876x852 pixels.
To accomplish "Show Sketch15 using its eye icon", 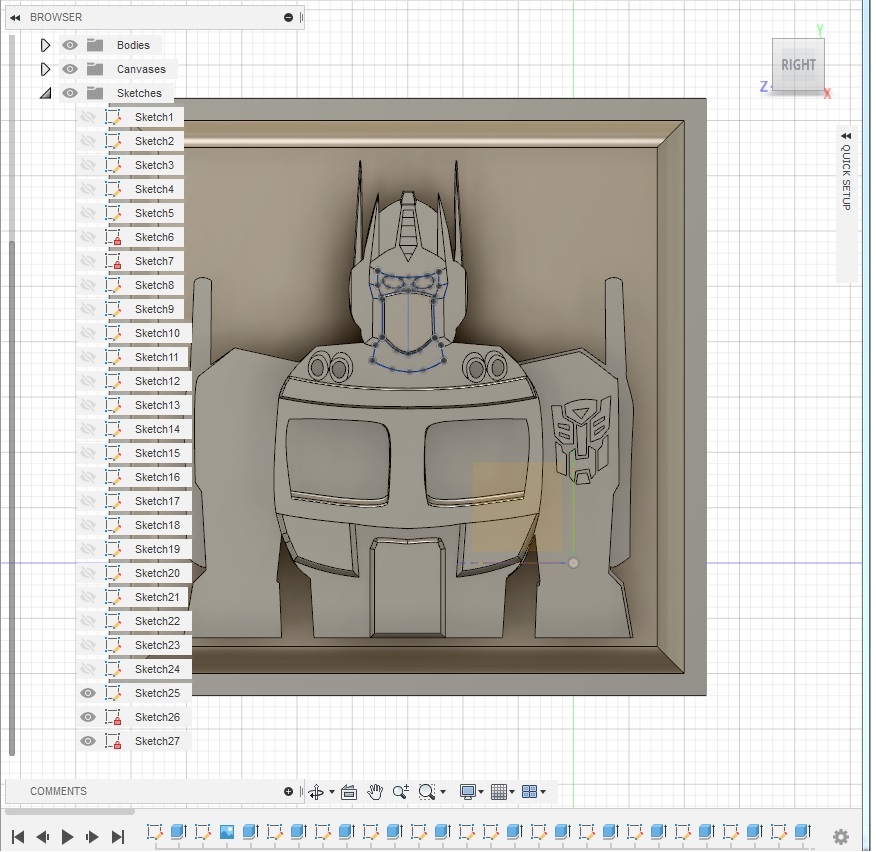I will click(88, 454).
